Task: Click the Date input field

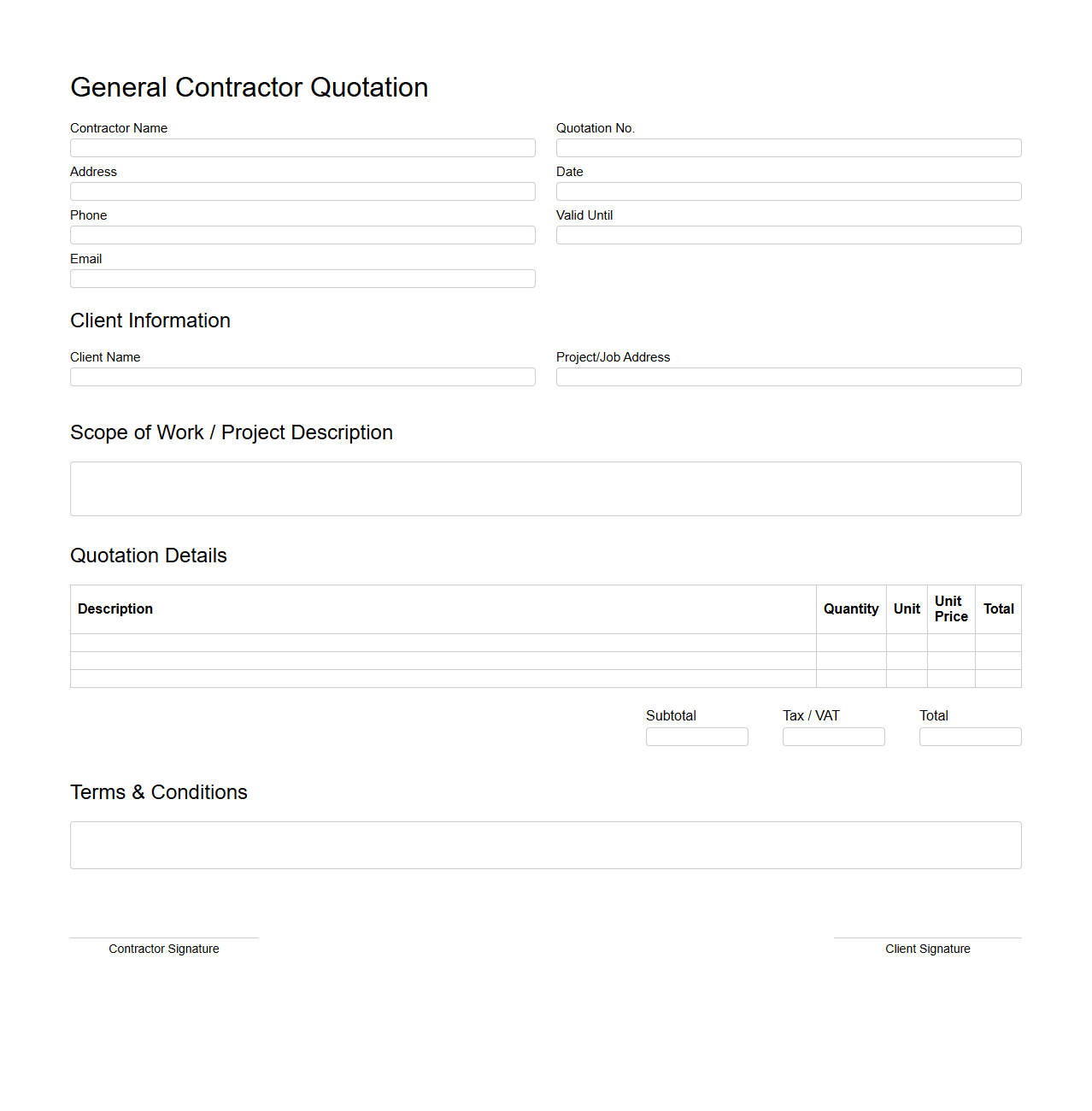Action: pyautogui.click(x=789, y=191)
